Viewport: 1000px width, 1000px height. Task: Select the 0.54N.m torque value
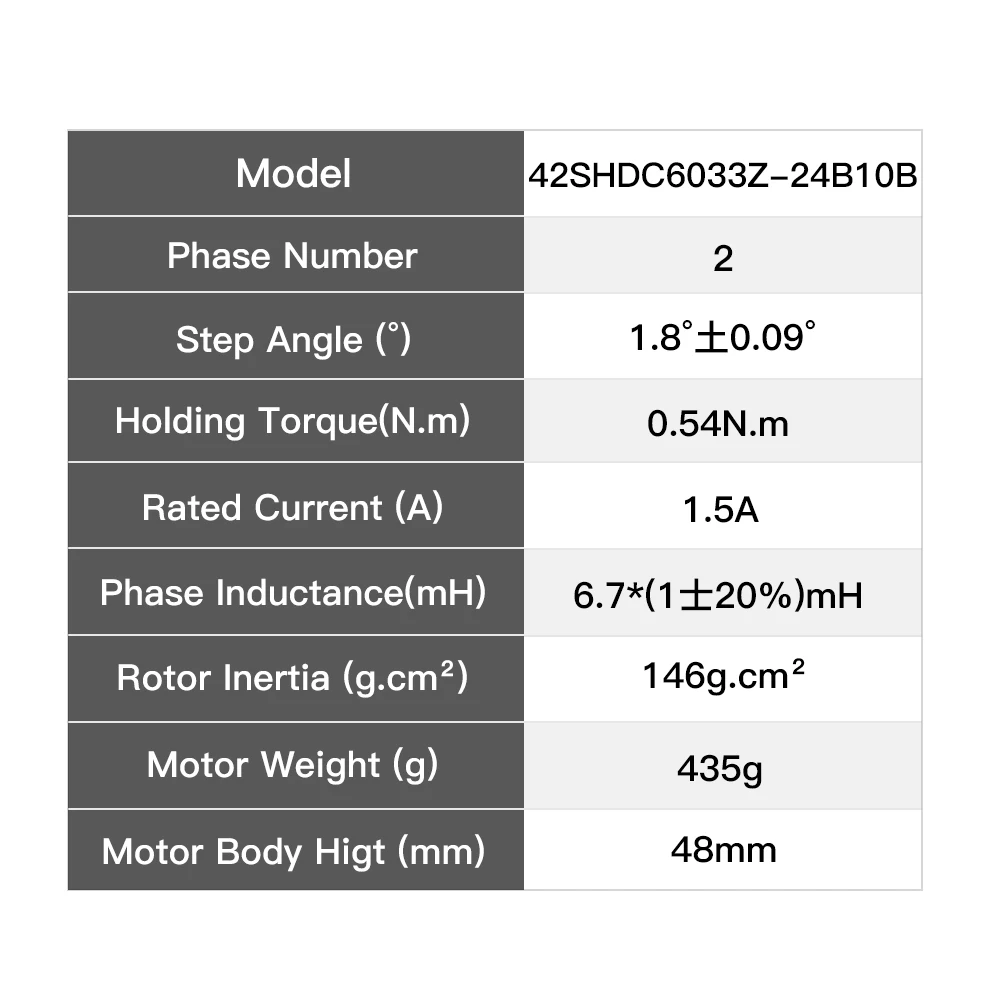coord(718,423)
